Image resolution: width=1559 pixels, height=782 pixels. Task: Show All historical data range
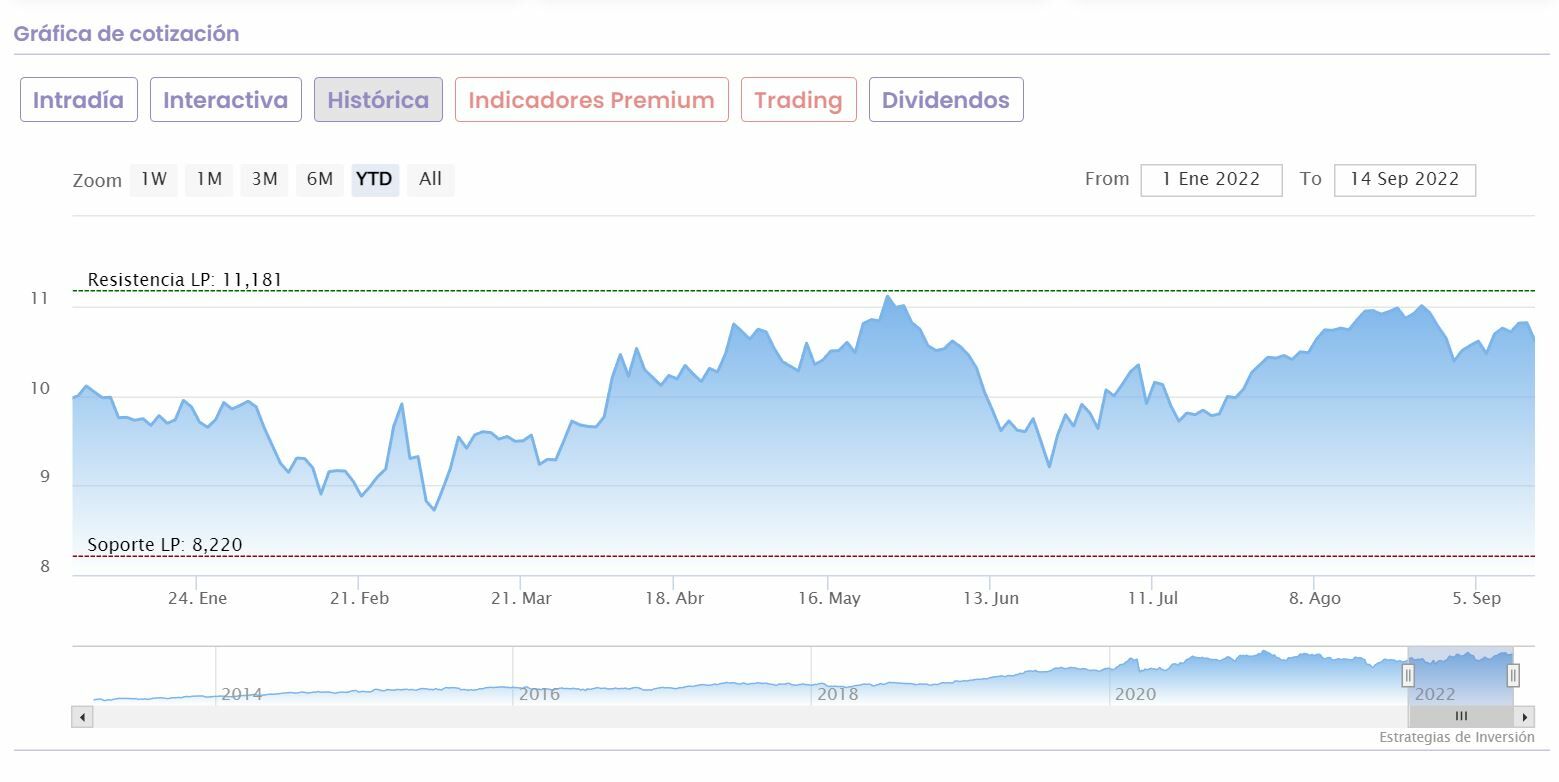click(x=431, y=180)
